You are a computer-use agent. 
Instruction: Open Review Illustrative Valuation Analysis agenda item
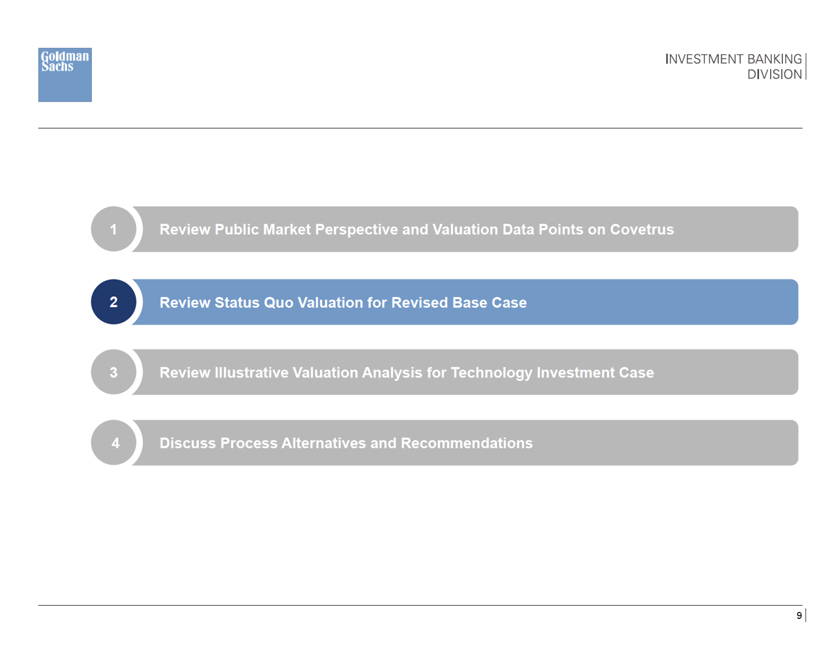click(x=406, y=372)
